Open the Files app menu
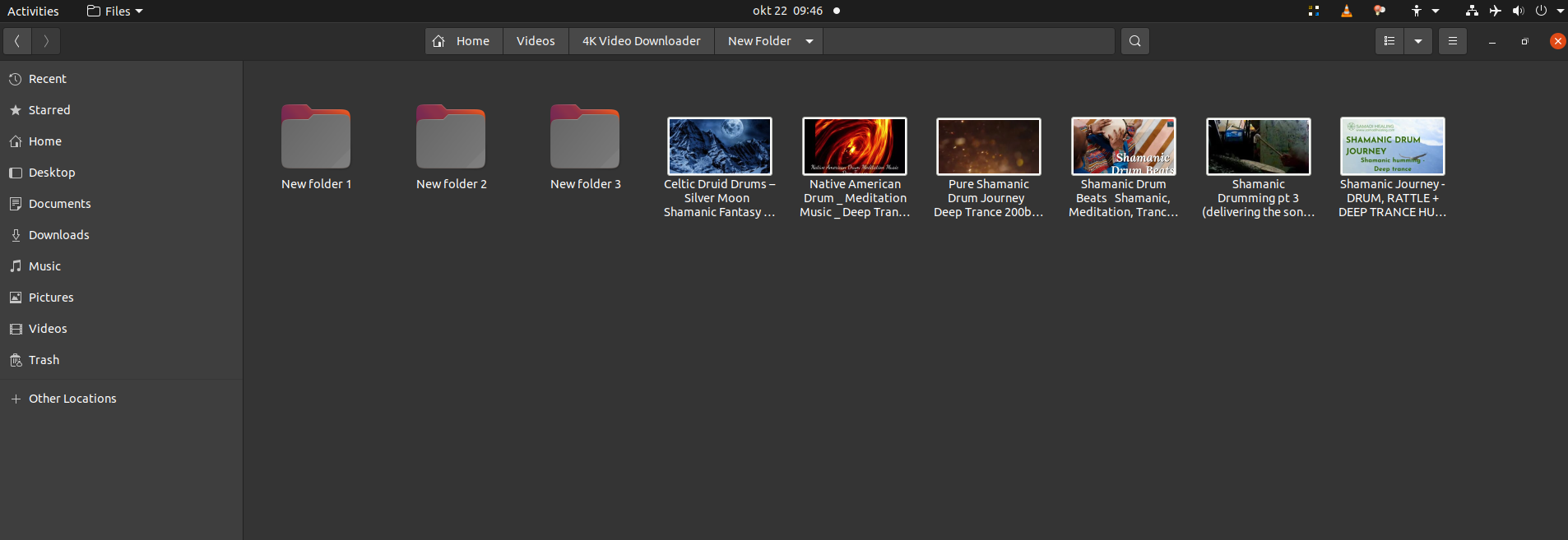 pos(115,11)
